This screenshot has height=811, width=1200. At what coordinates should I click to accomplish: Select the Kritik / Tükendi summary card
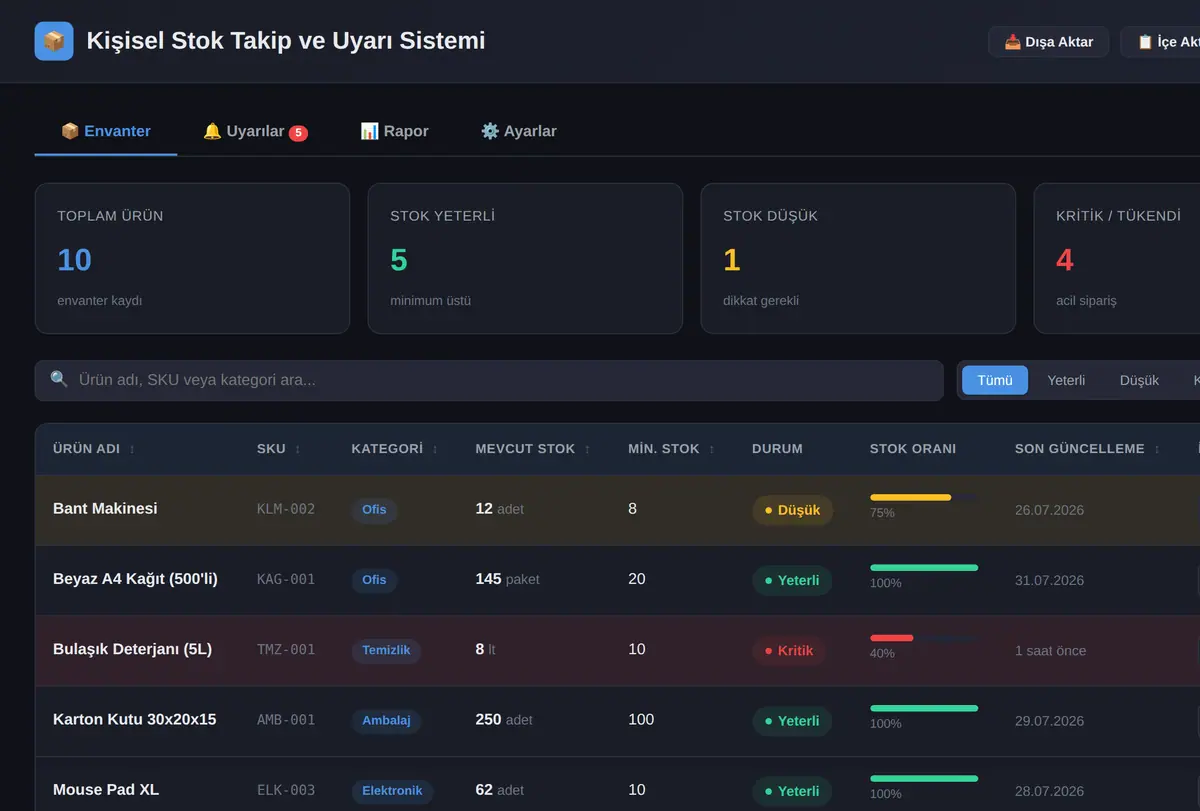[1117, 258]
